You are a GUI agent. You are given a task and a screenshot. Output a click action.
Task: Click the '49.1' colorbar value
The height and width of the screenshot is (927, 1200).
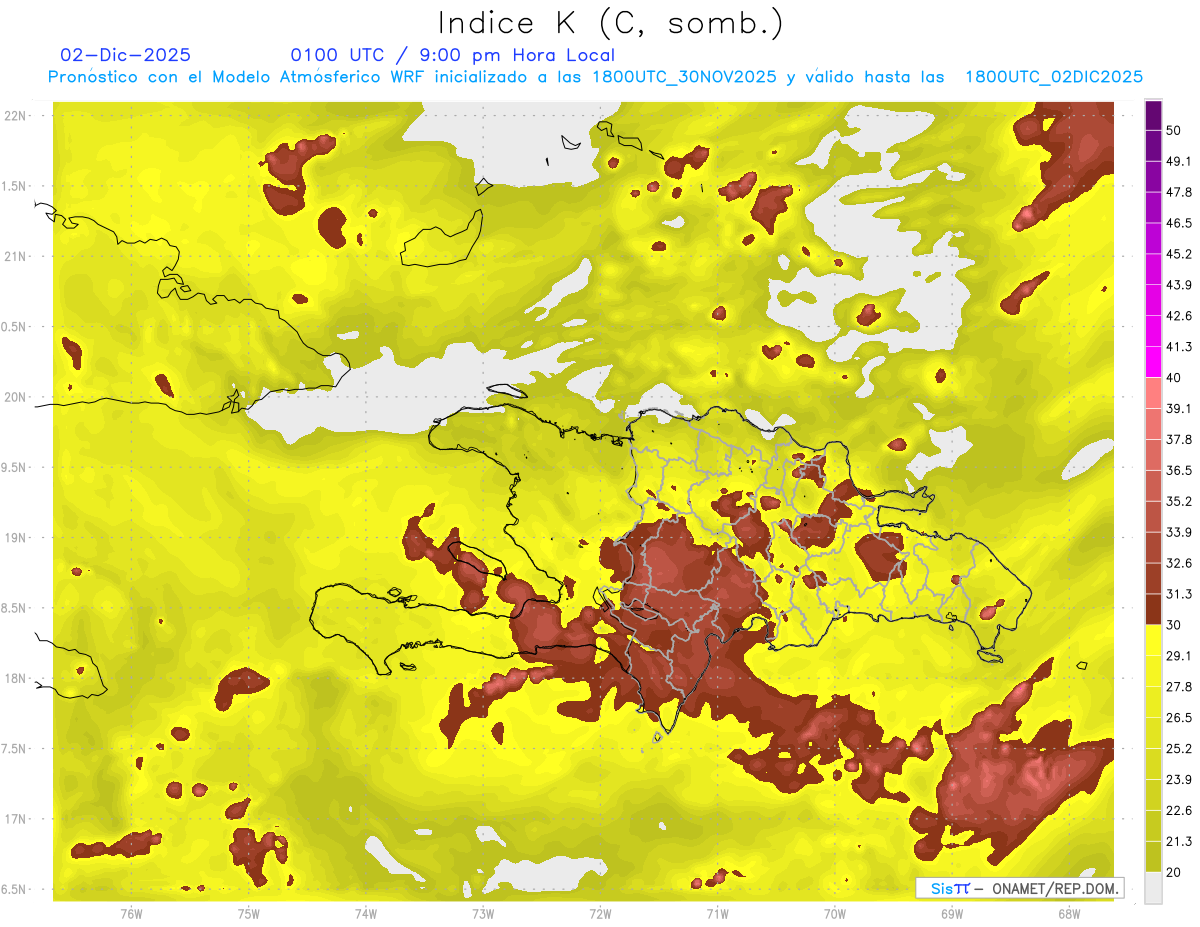(x=1179, y=161)
